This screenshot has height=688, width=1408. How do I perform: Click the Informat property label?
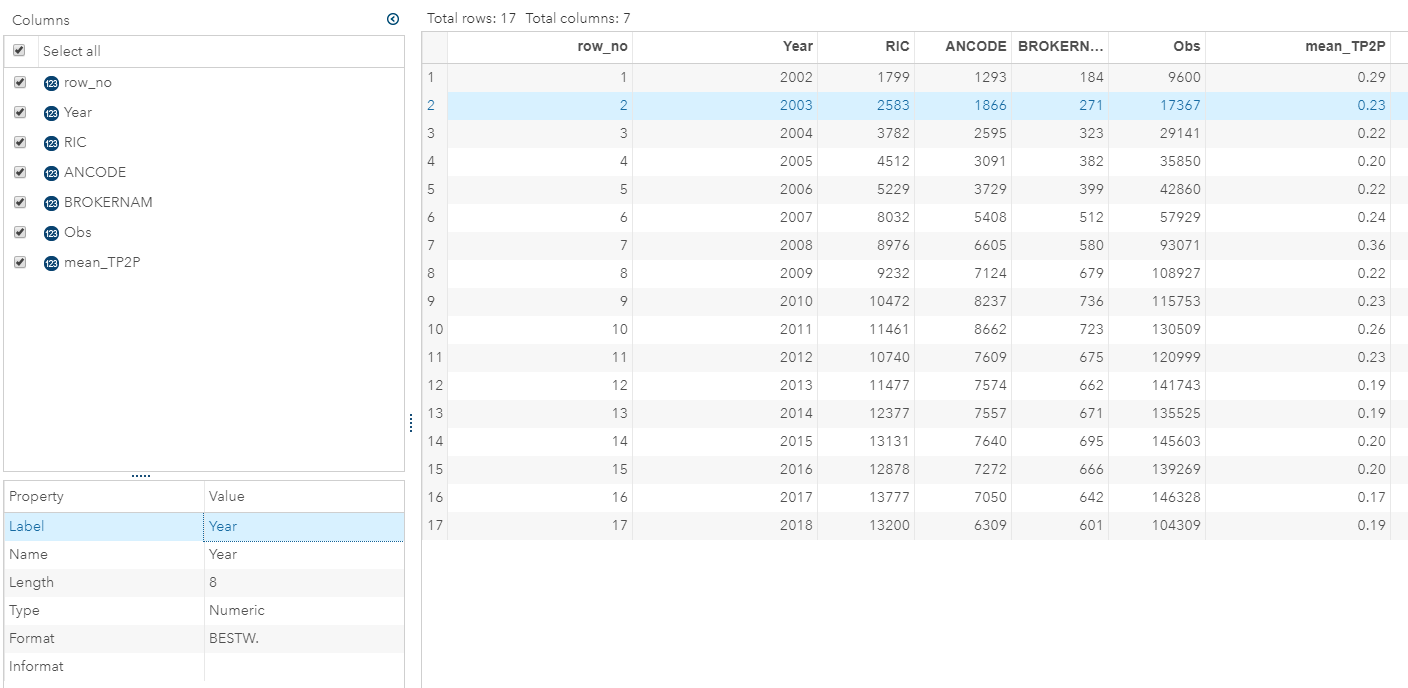36,666
